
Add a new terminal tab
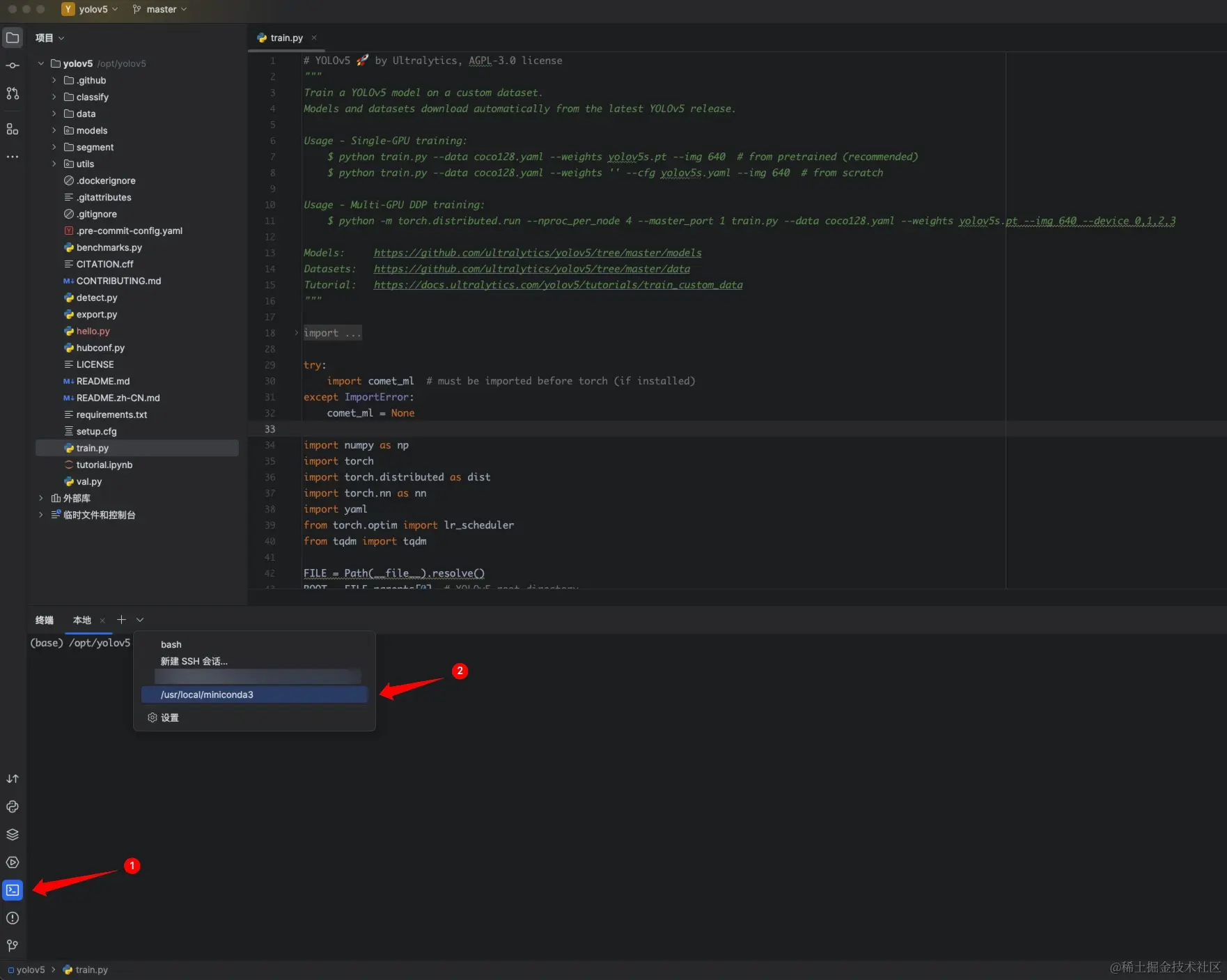tap(121, 620)
